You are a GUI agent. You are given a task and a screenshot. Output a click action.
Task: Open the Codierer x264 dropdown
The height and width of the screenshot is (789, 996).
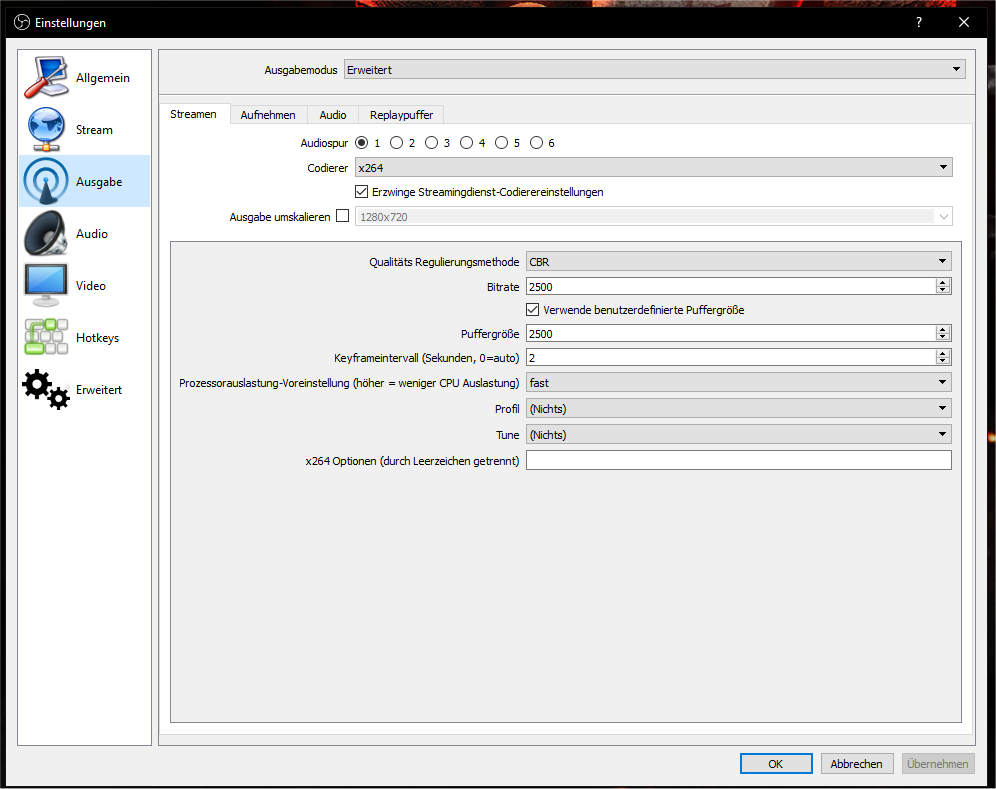[653, 168]
